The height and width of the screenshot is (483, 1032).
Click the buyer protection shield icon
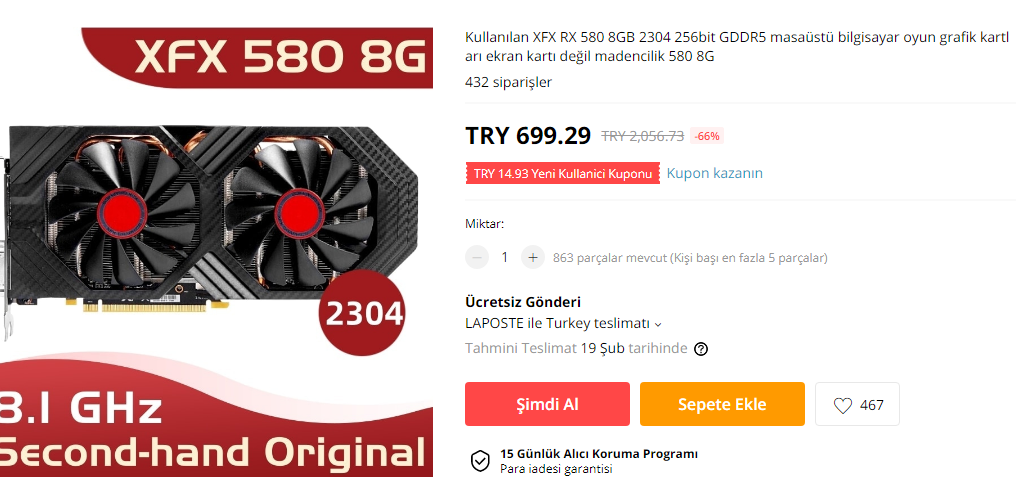point(480,461)
